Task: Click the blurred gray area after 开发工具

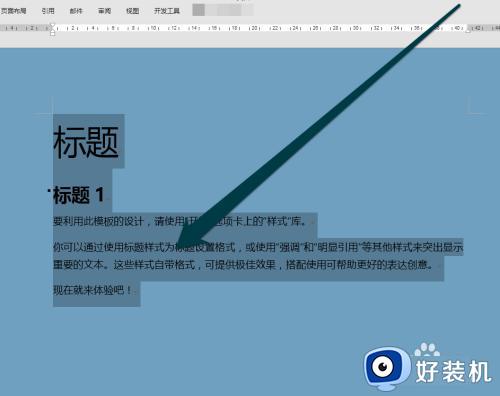Action: tap(223, 10)
